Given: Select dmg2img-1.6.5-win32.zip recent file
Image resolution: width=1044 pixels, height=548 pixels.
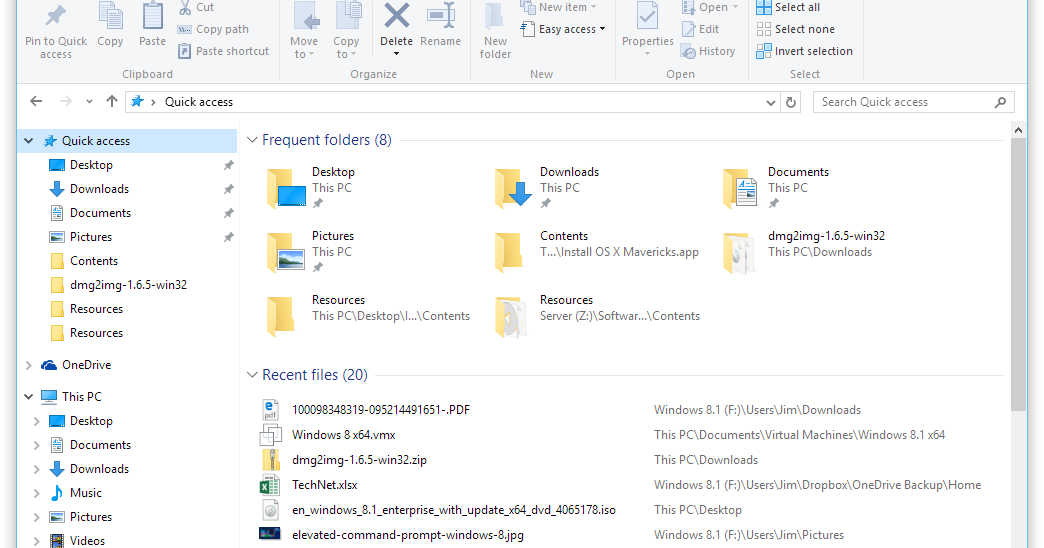Looking at the screenshot, I should click(x=359, y=460).
